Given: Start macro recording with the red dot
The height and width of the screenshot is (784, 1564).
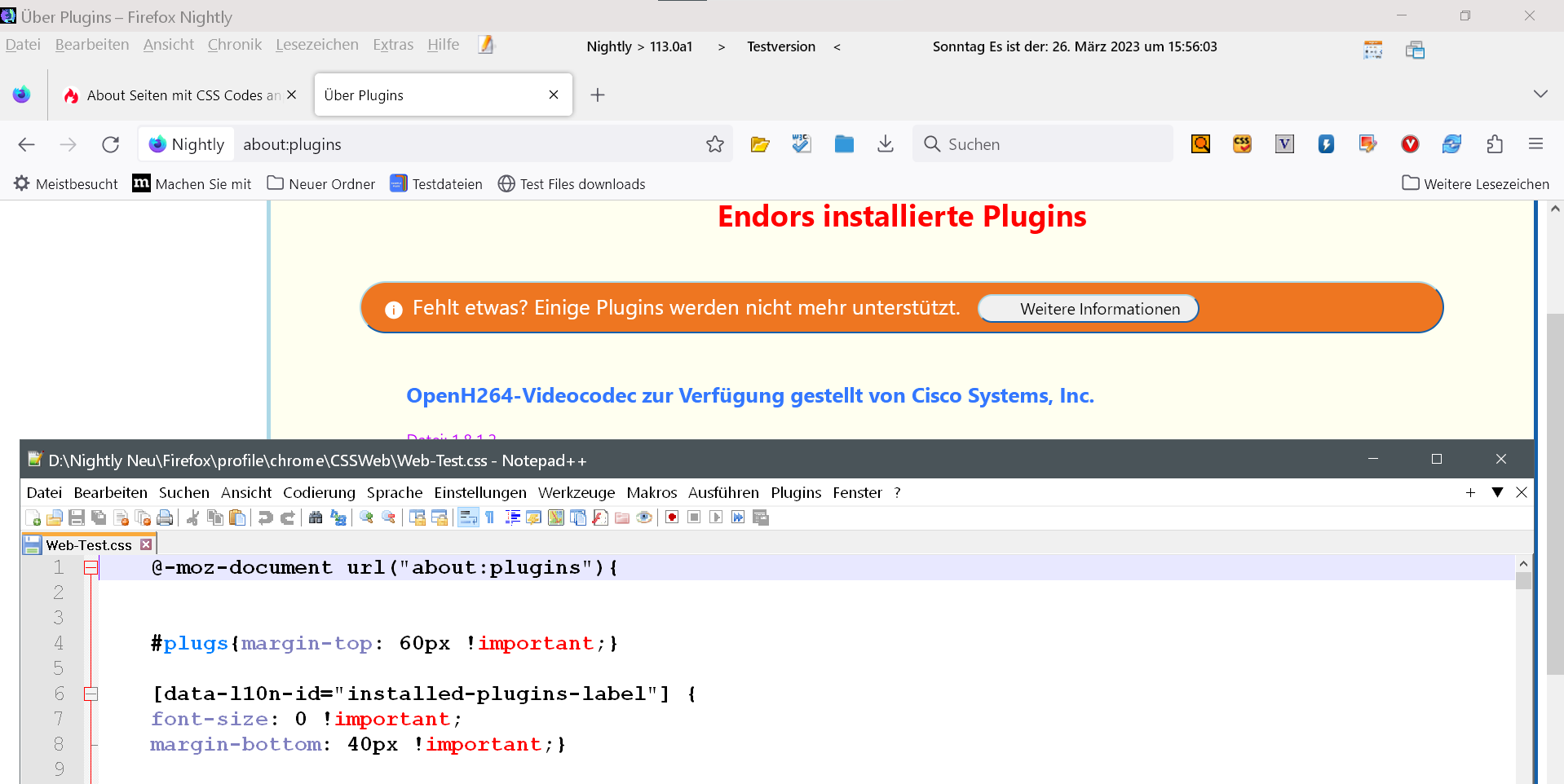Looking at the screenshot, I should coord(672,518).
